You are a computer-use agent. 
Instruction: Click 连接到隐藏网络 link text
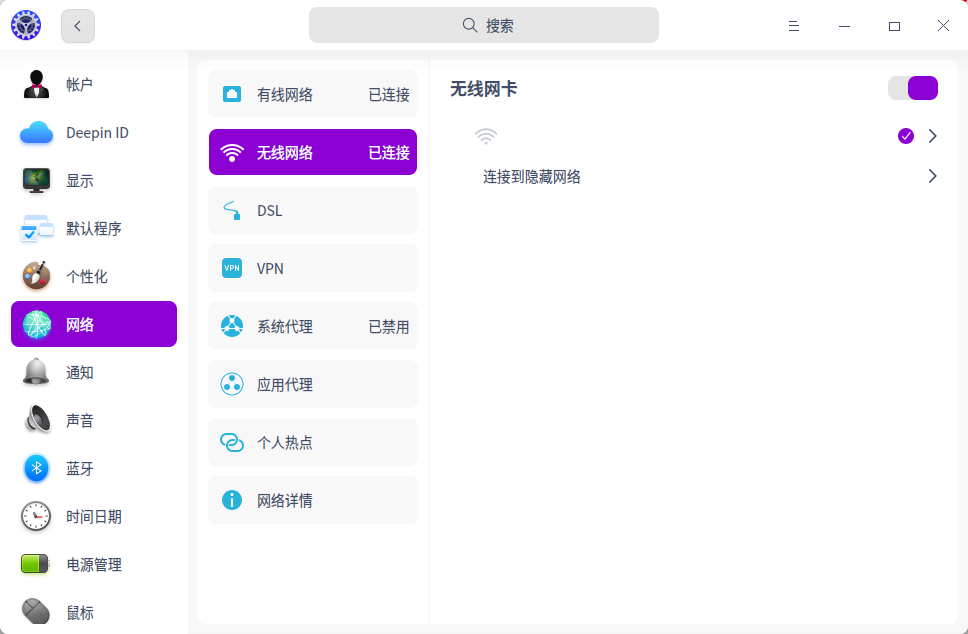[532, 177]
